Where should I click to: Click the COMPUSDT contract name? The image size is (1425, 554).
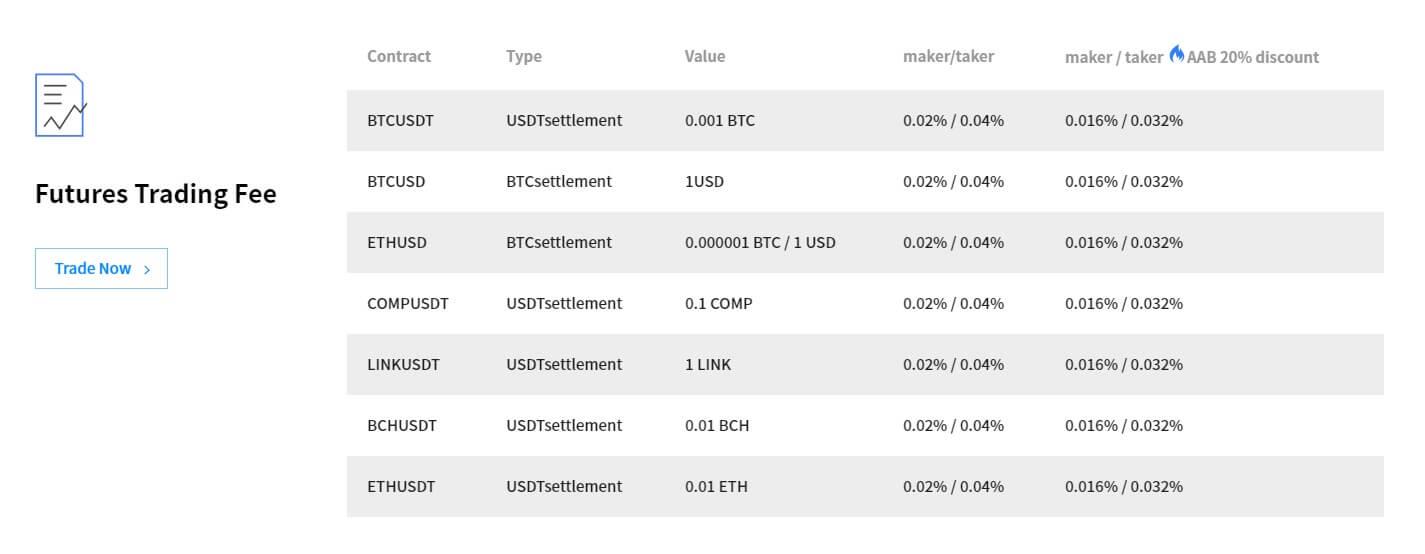pyautogui.click(x=408, y=303)
